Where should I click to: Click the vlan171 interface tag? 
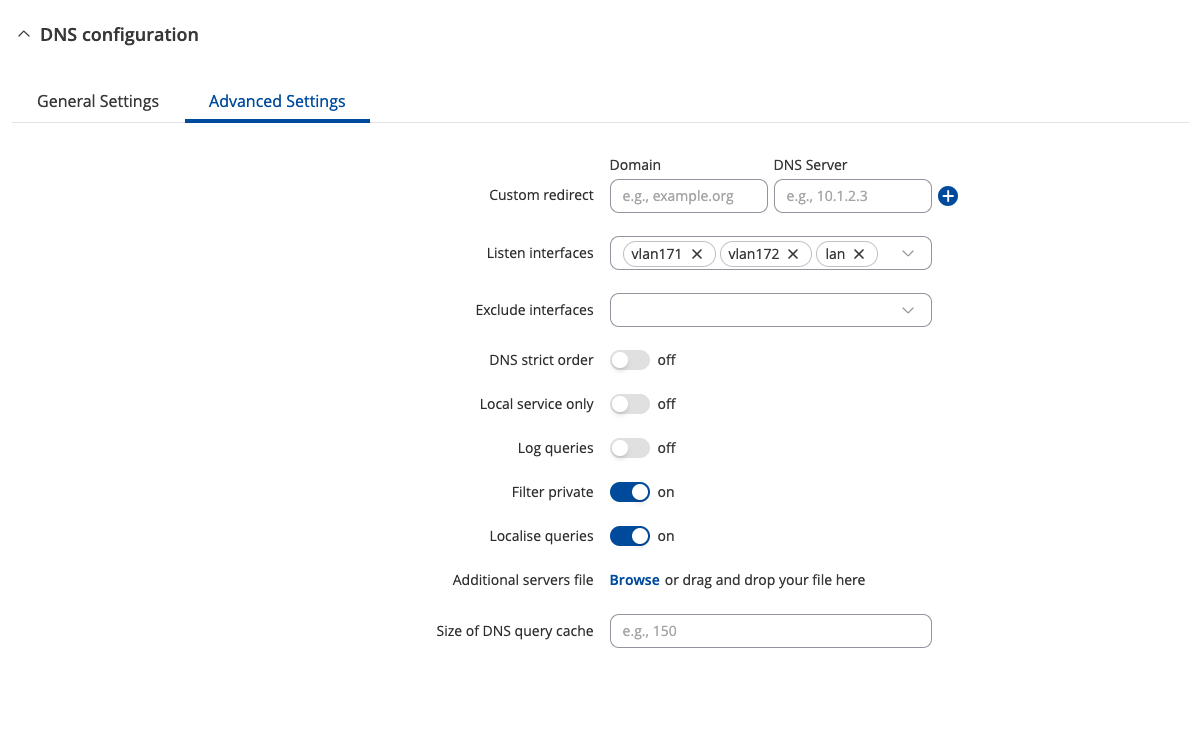(656, 254)
